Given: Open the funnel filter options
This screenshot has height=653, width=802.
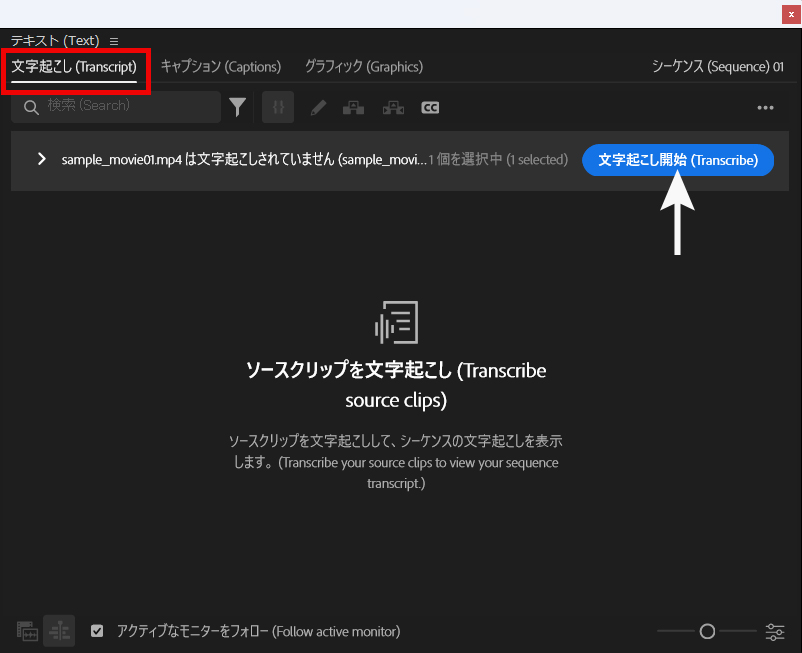Looking at the screenshot, I should [x=237, y=107].
